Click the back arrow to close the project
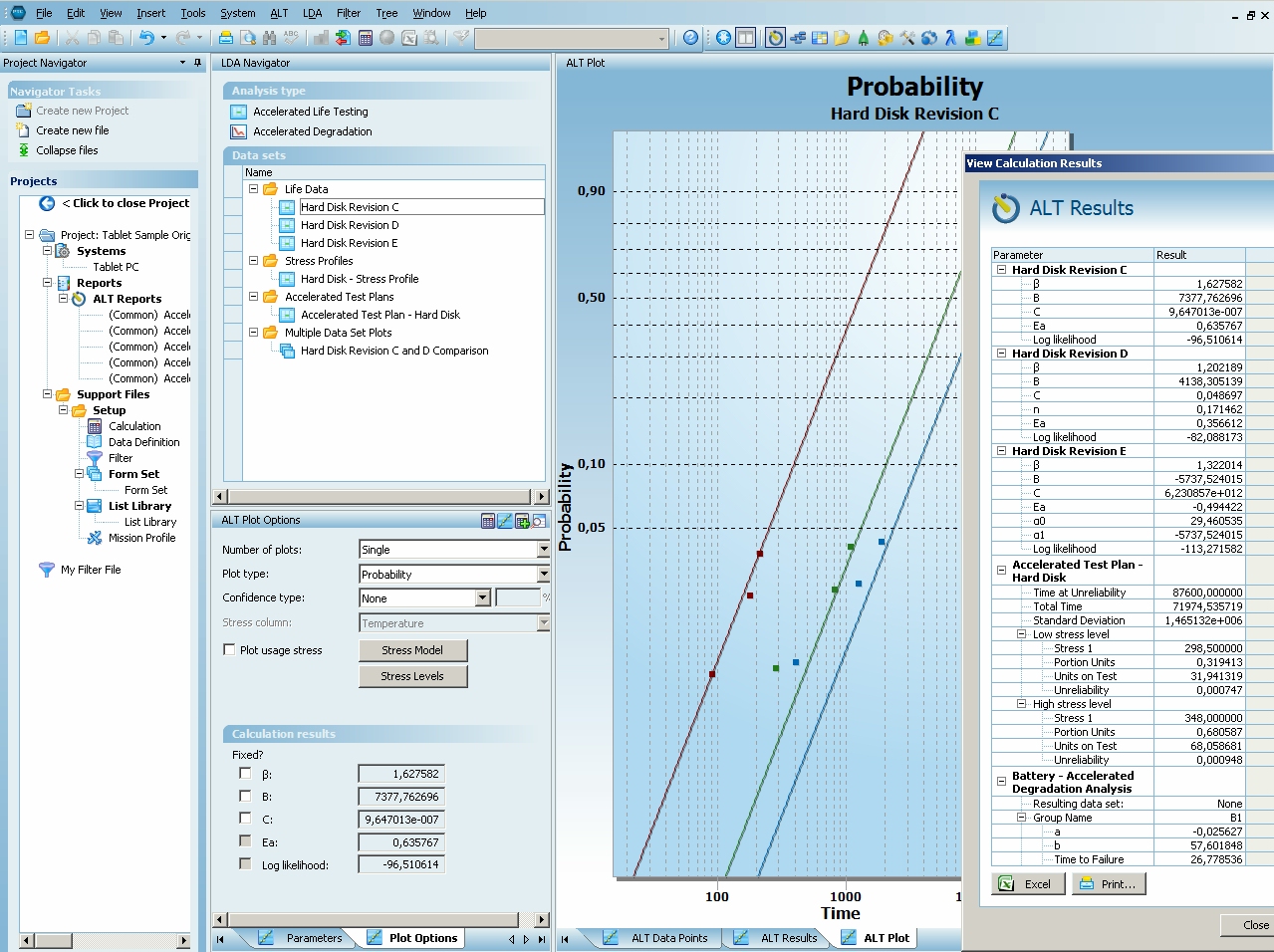 coord(47,203)
